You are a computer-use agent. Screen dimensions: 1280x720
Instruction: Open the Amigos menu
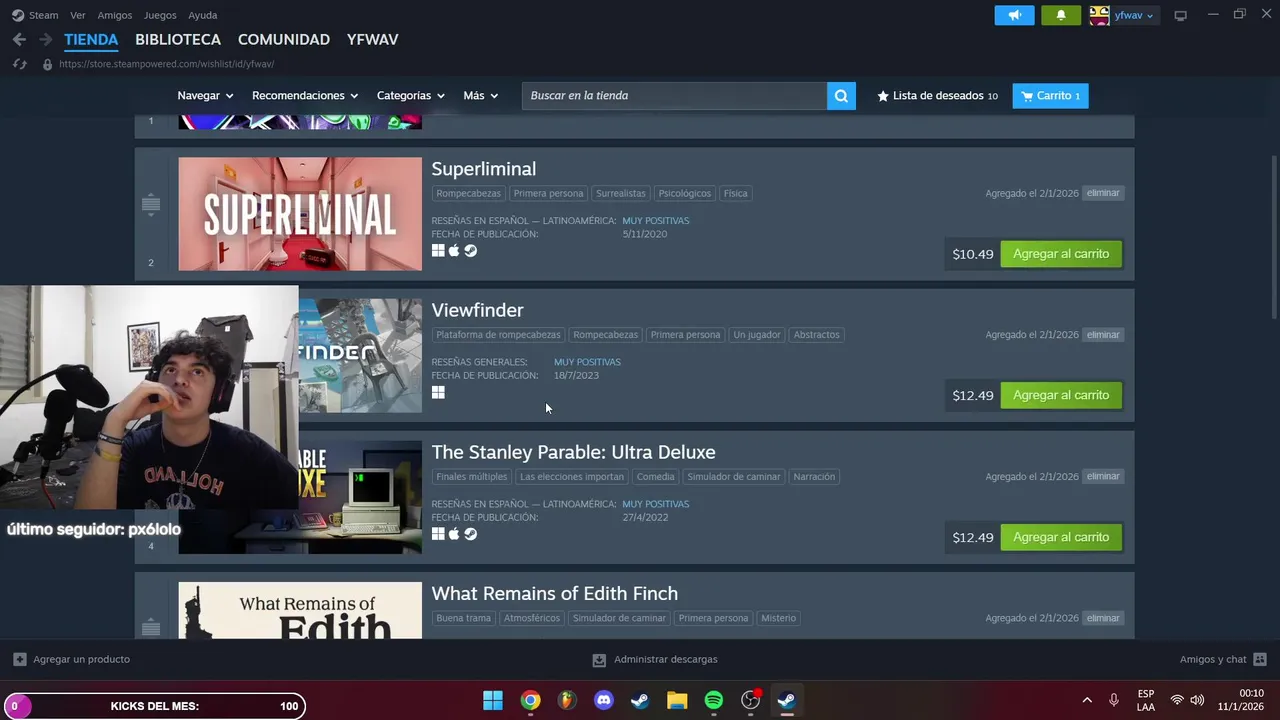(x=115, y=15)
